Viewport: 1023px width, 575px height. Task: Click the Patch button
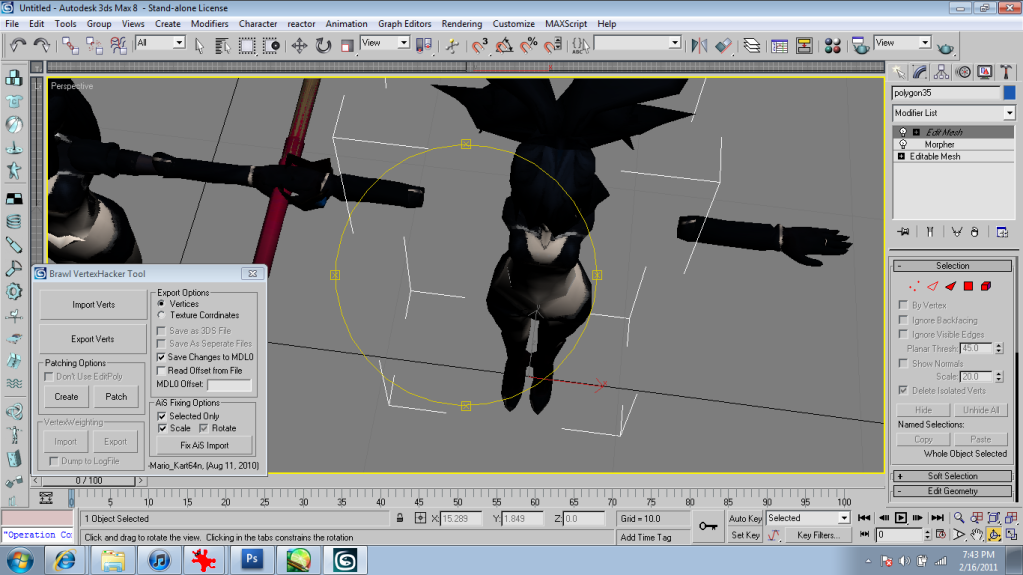tap(116, 396)
